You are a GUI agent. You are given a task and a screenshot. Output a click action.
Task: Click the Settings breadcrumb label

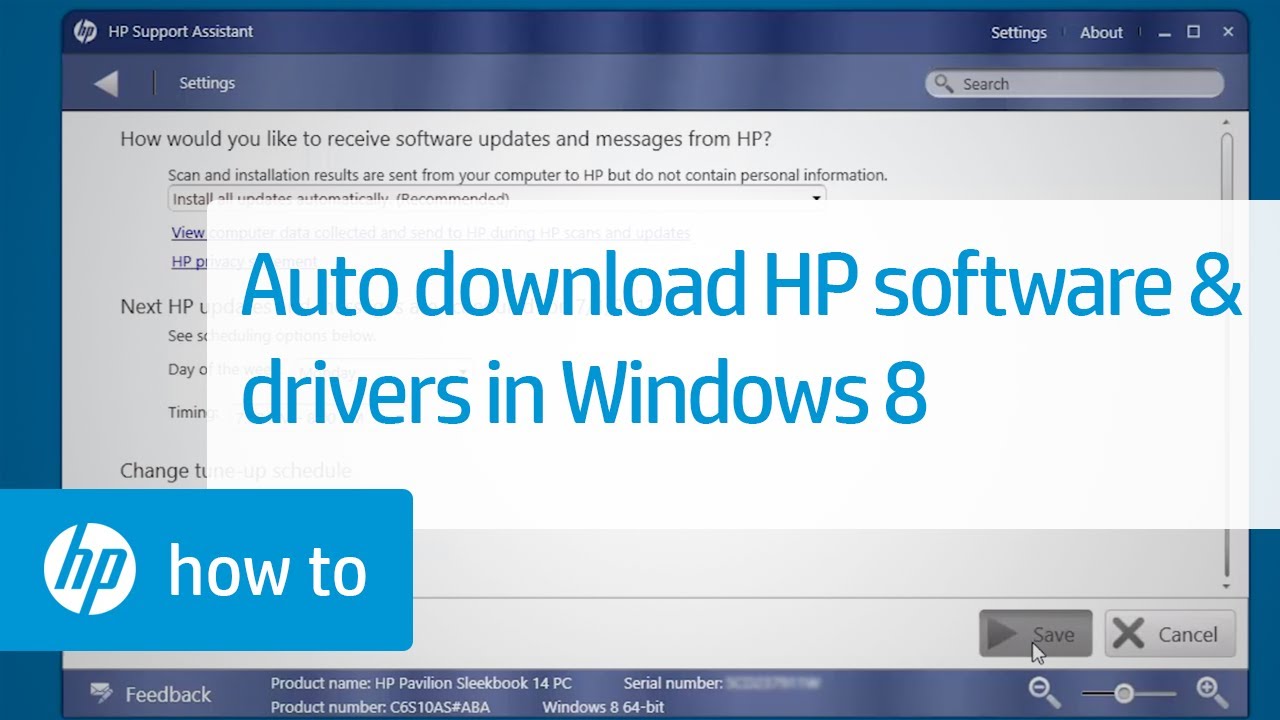coord(207,84)
